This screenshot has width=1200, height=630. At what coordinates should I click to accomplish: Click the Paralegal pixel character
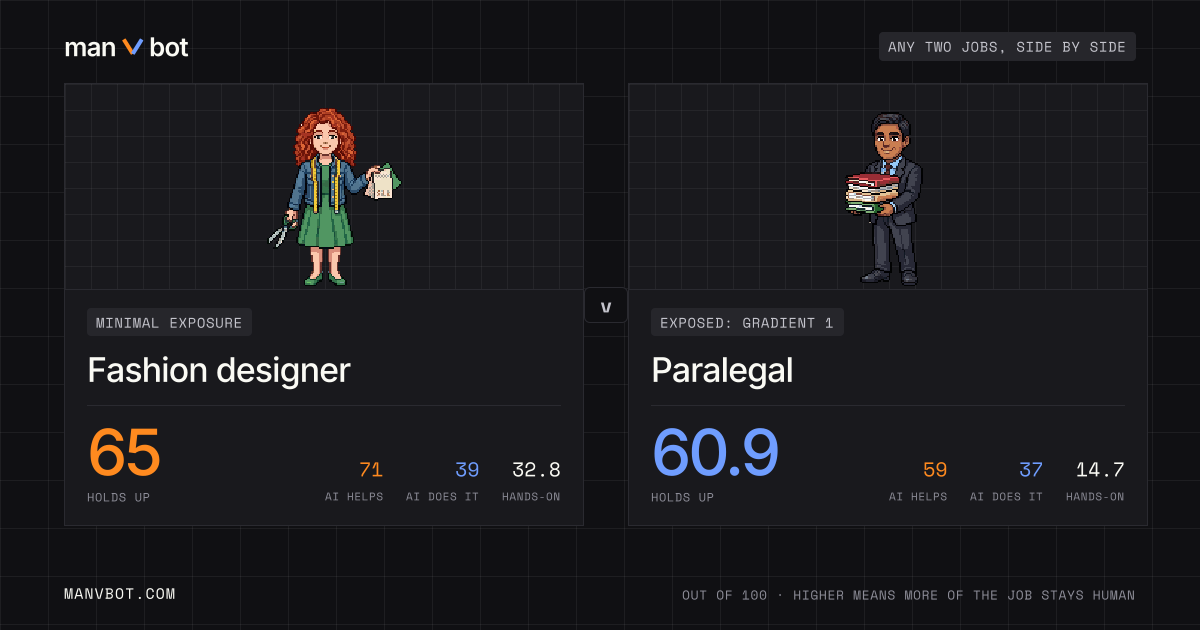pos(884,198)
